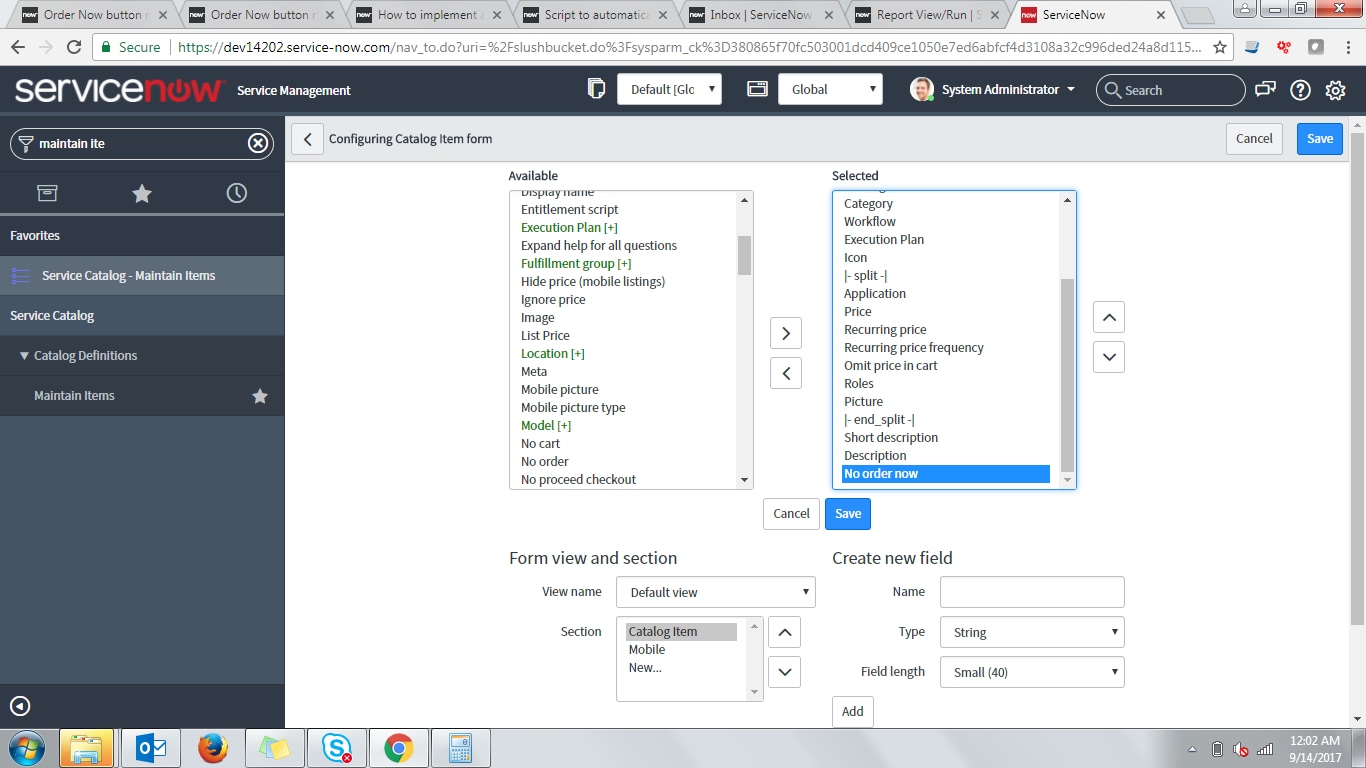Open the History clock tab in the sidebar

236,191
